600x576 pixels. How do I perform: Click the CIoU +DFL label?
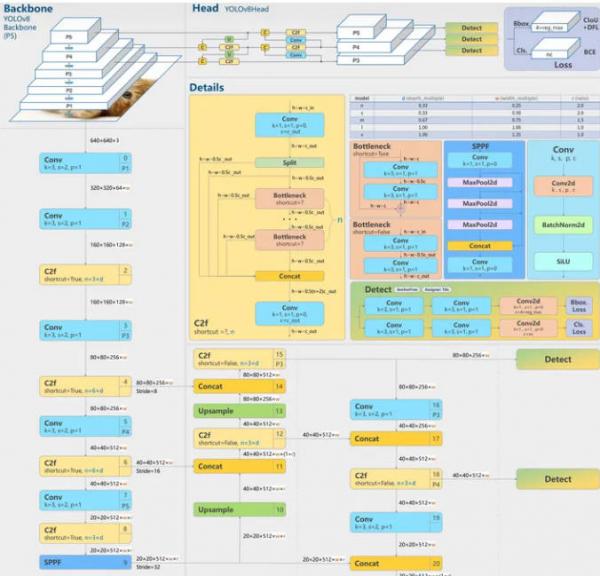590,23
